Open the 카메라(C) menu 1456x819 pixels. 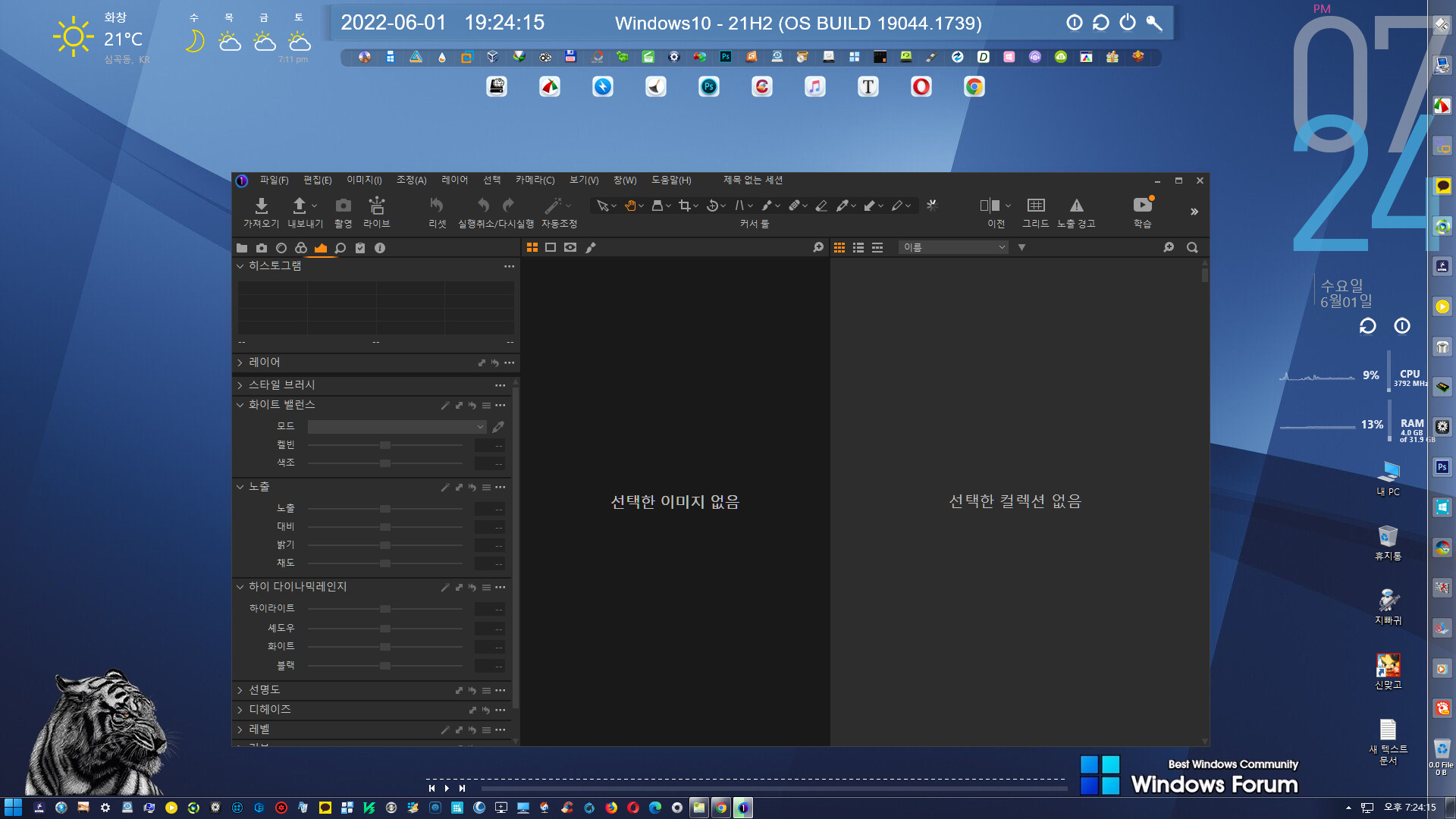pyautogui.click(x=535, y=180)
